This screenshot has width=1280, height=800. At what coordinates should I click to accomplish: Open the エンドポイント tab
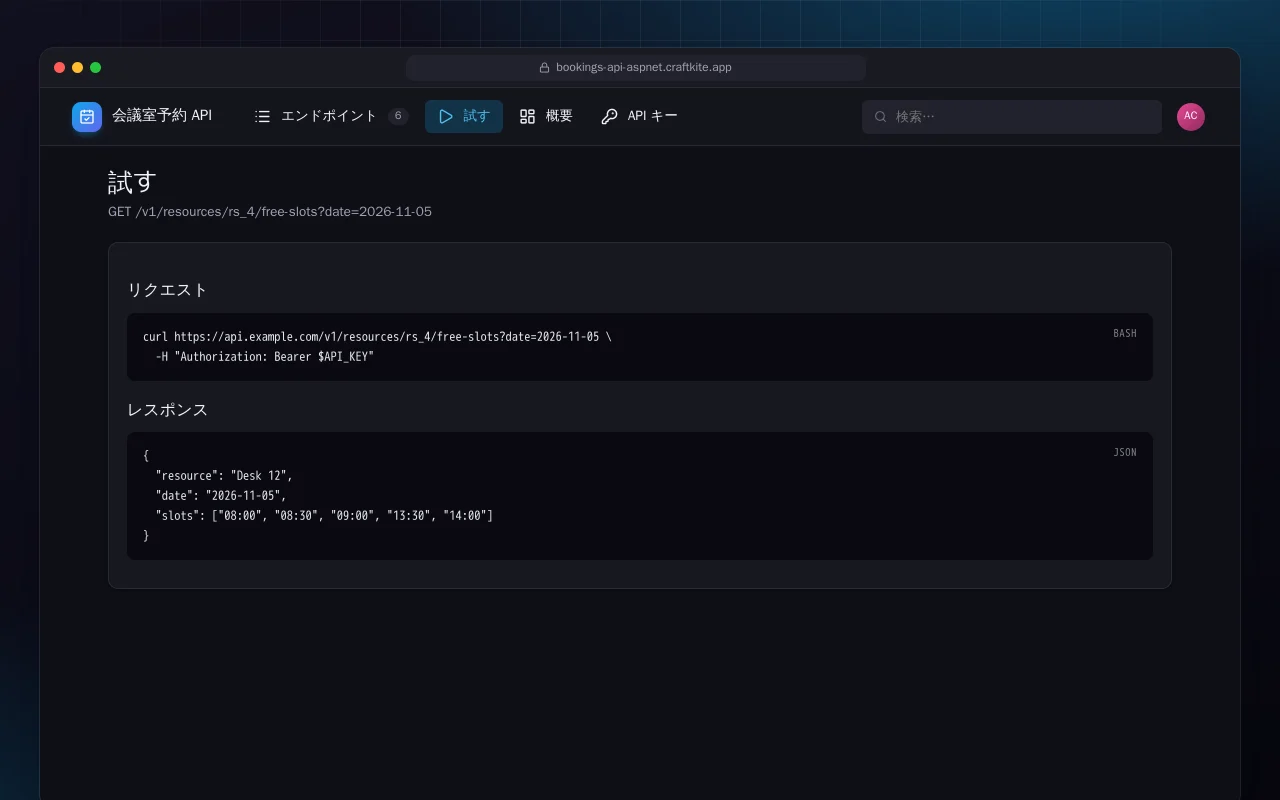click(x=331, y=116)
